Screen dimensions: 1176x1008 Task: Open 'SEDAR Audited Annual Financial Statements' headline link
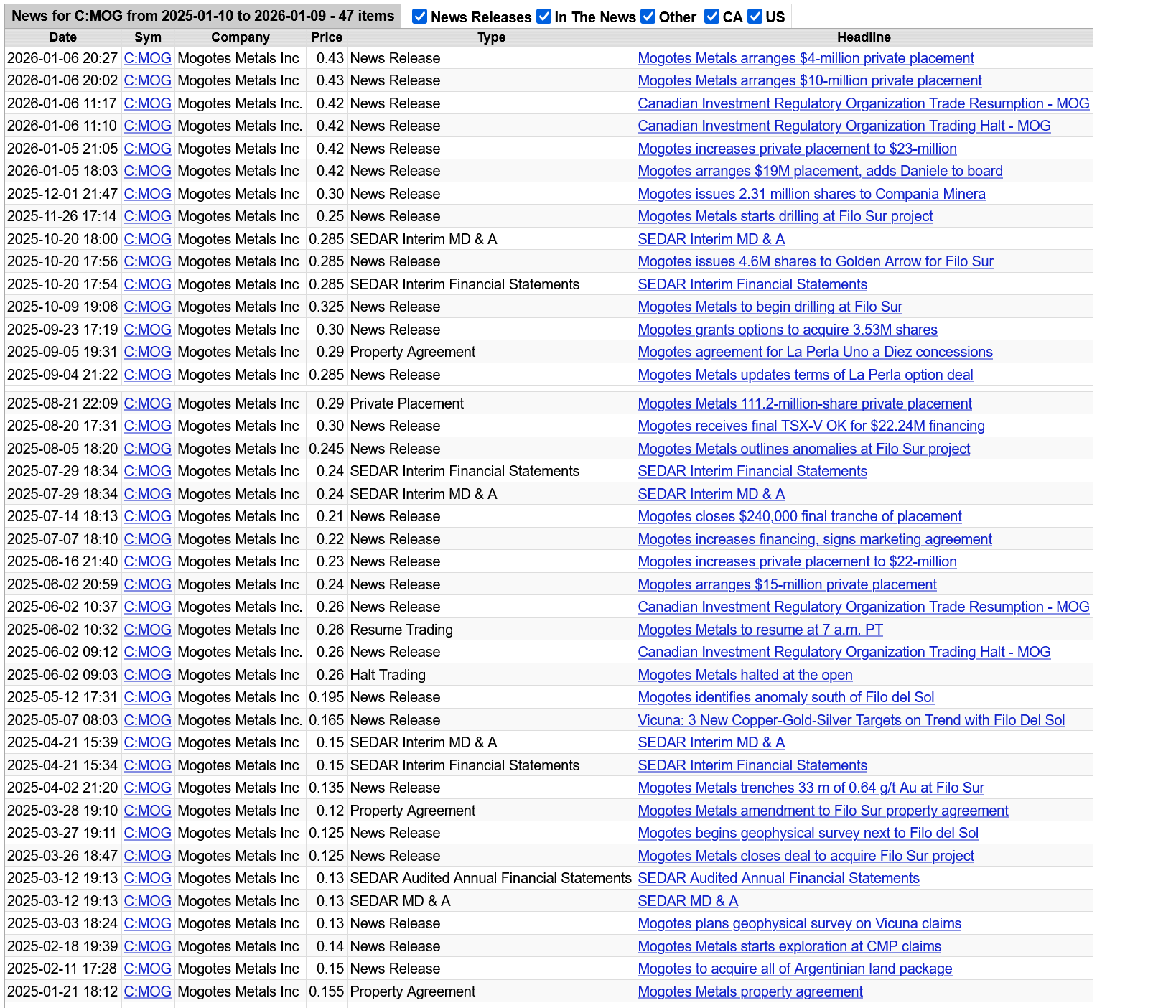tap(778, 878)
